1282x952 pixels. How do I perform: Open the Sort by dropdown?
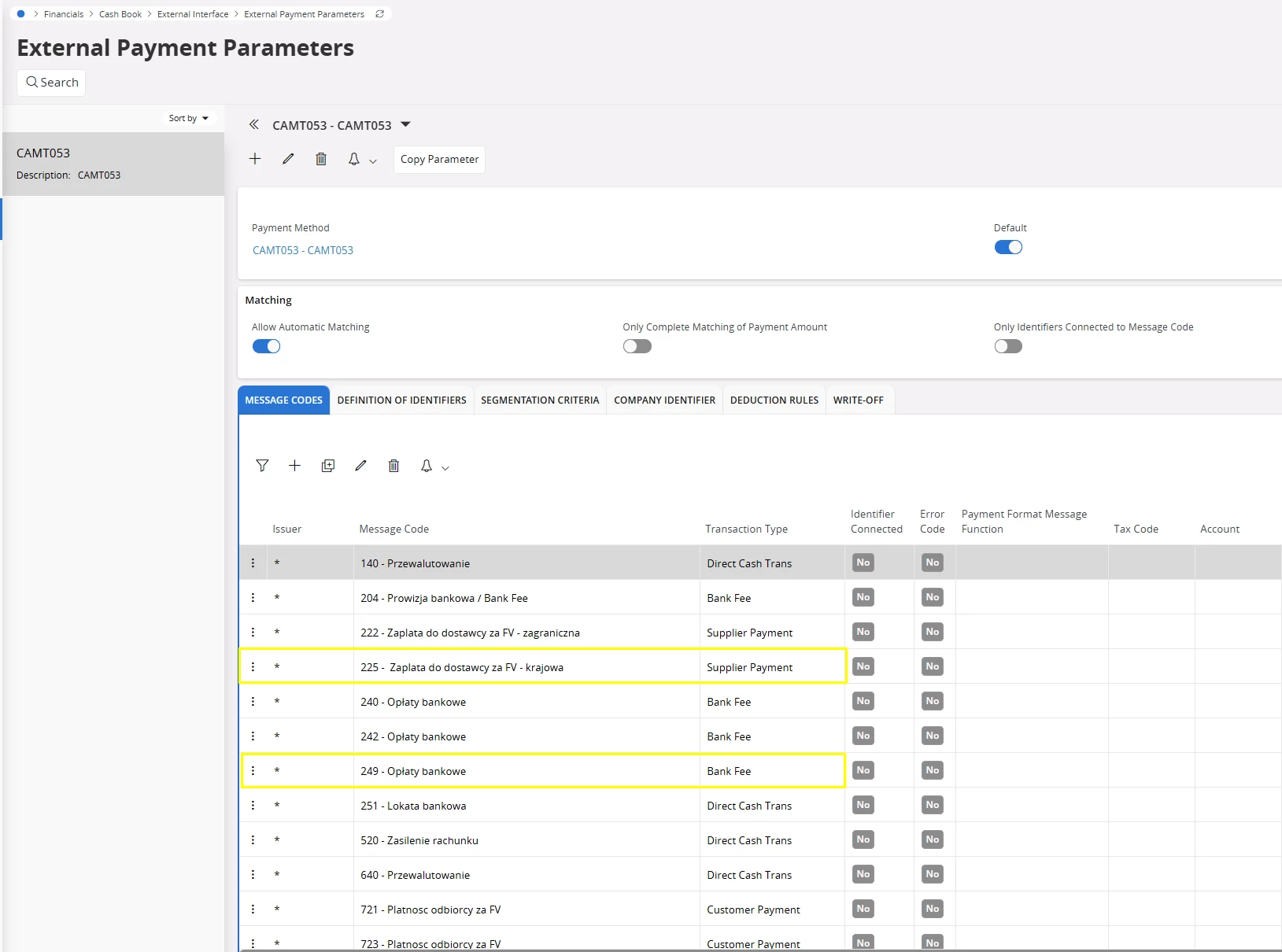click(189, 118)
